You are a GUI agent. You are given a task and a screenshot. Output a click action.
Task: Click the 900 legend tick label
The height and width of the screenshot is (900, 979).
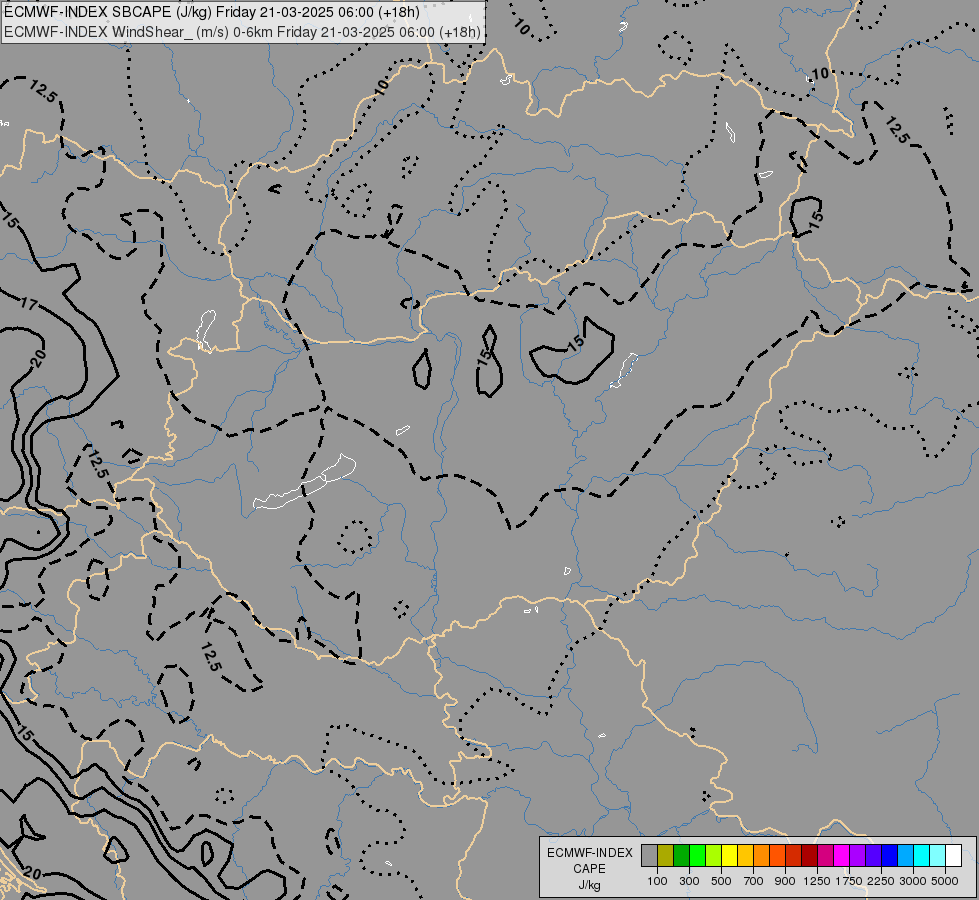pos(785,881)
